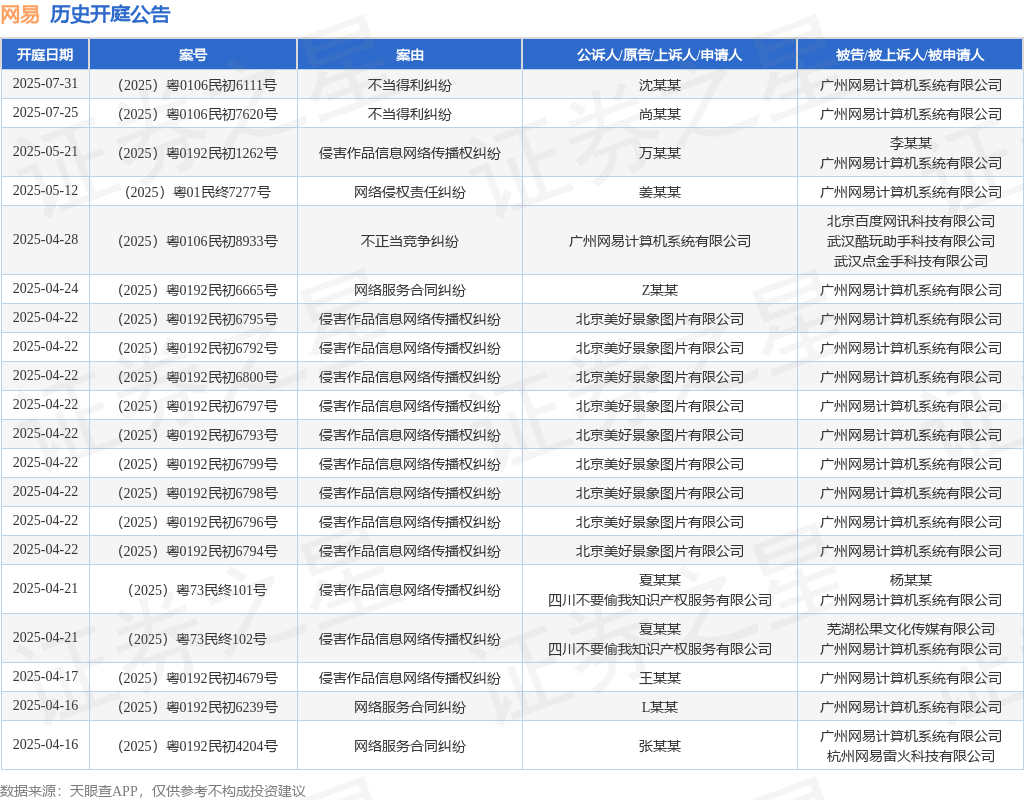Image resolution: width=1024 pixels, height=800 pixels.
Task: Select the date 2025-05-21
Action: pos(45,152)
